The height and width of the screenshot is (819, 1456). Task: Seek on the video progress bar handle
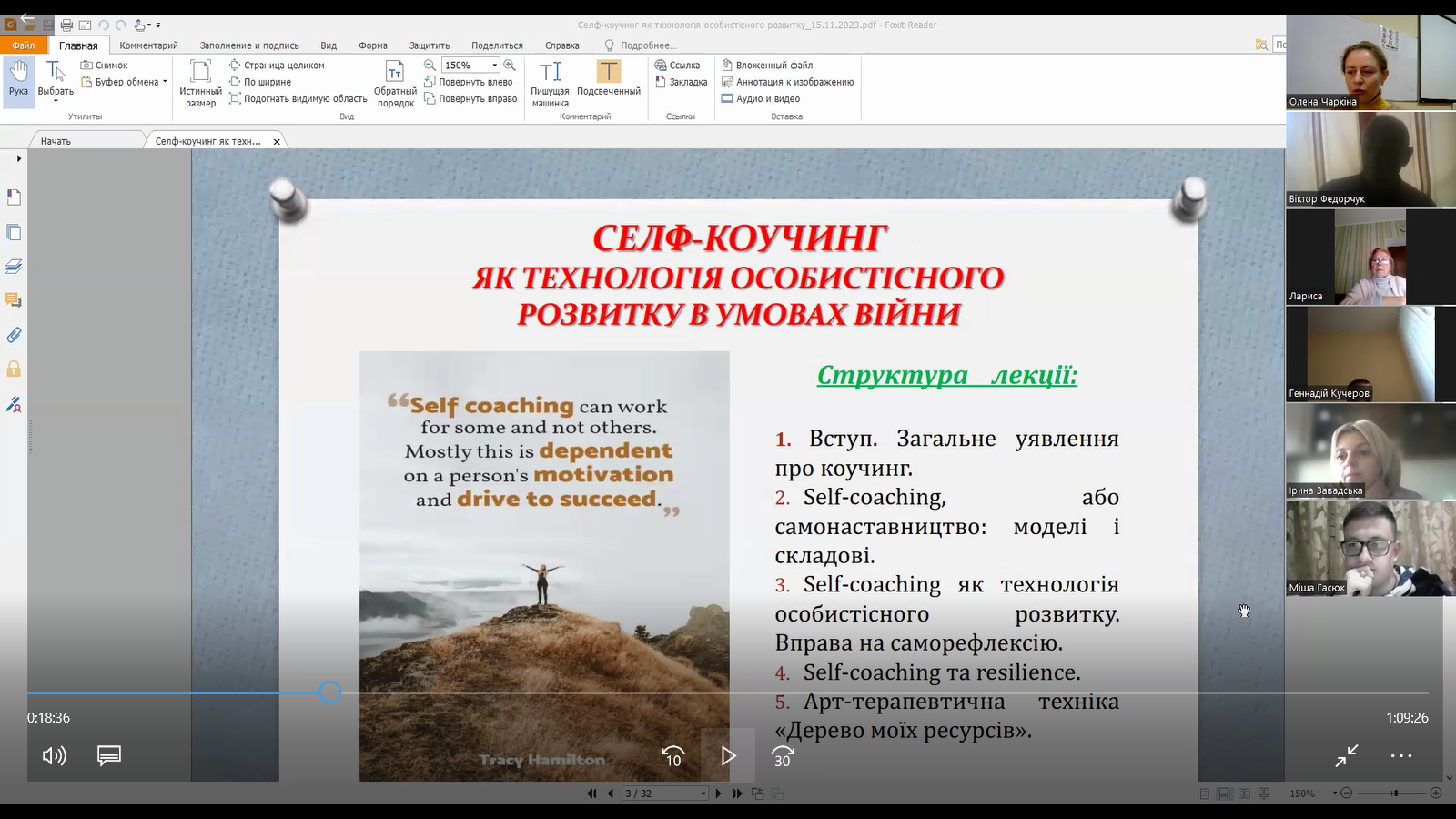[x=329, y=693]
